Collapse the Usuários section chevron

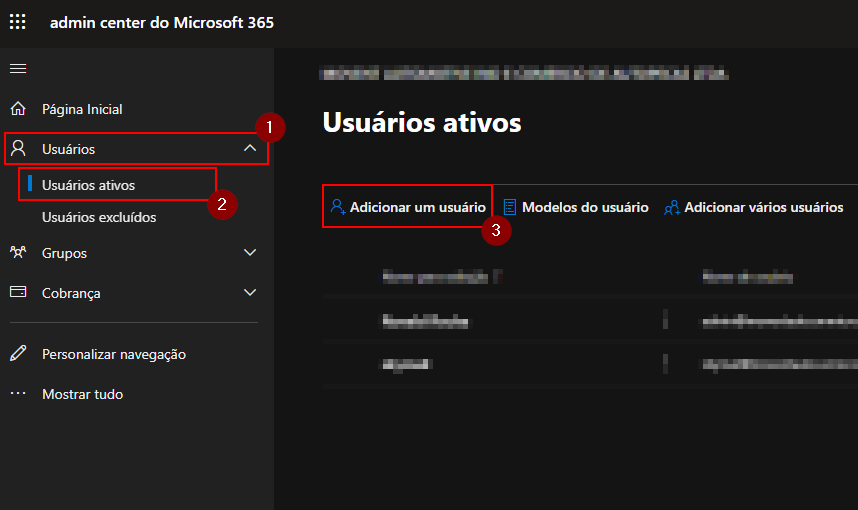coord(250,148)
